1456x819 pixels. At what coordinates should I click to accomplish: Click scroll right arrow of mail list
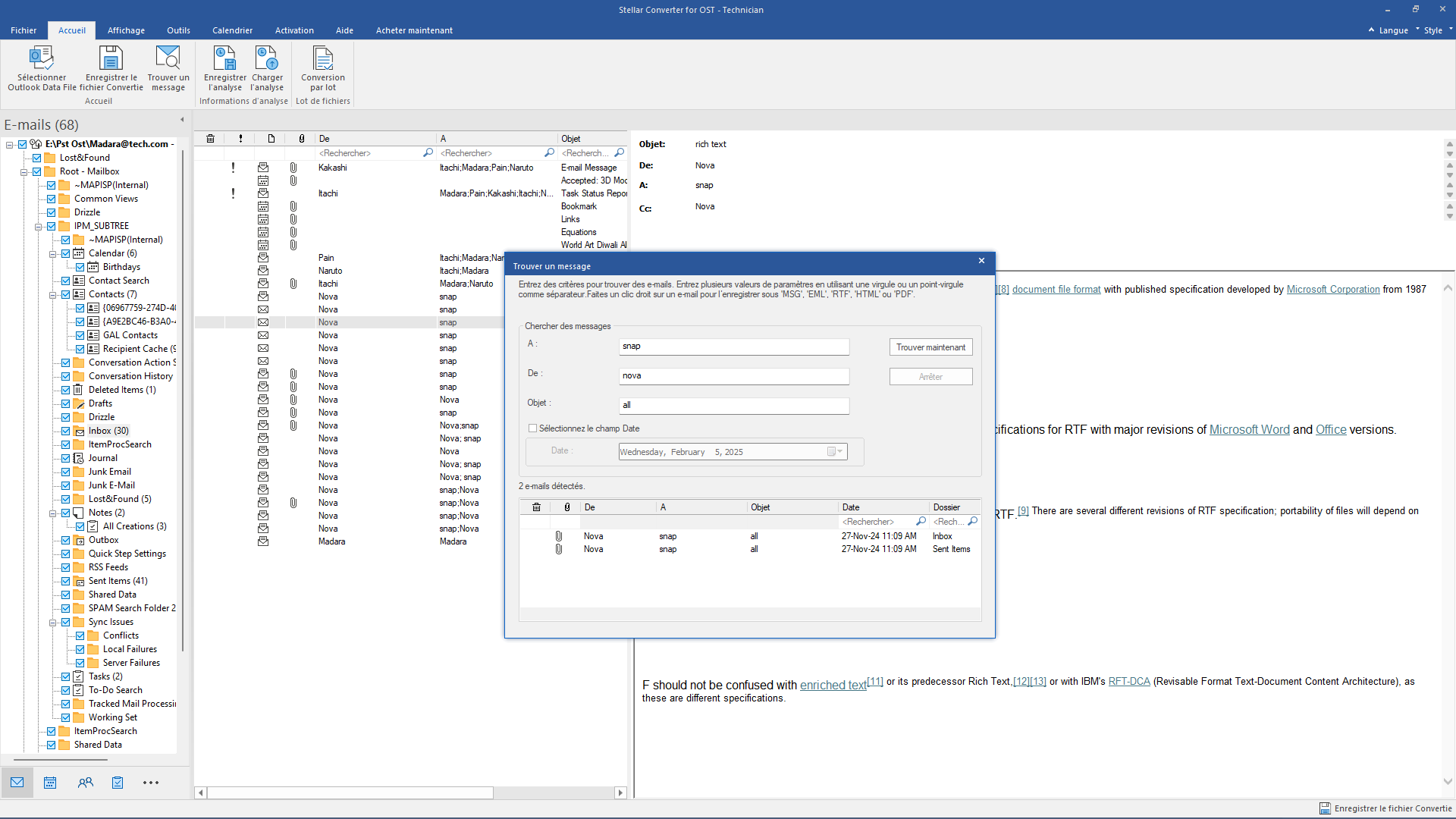coord(620,792)
